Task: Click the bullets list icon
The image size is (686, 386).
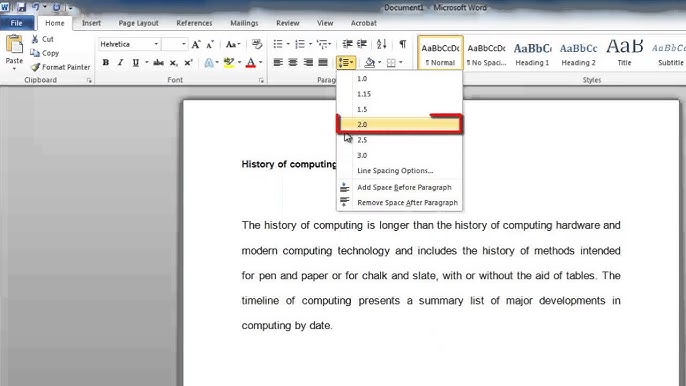Action: tap(278, 44)
